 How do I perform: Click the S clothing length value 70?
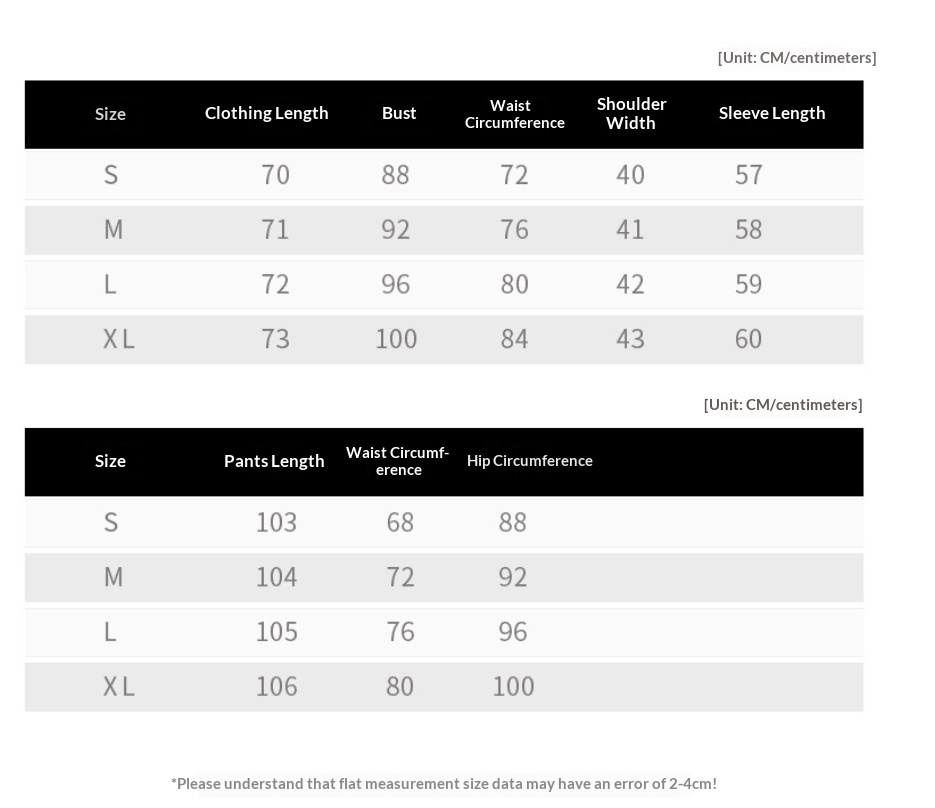(x=275, y=175)
